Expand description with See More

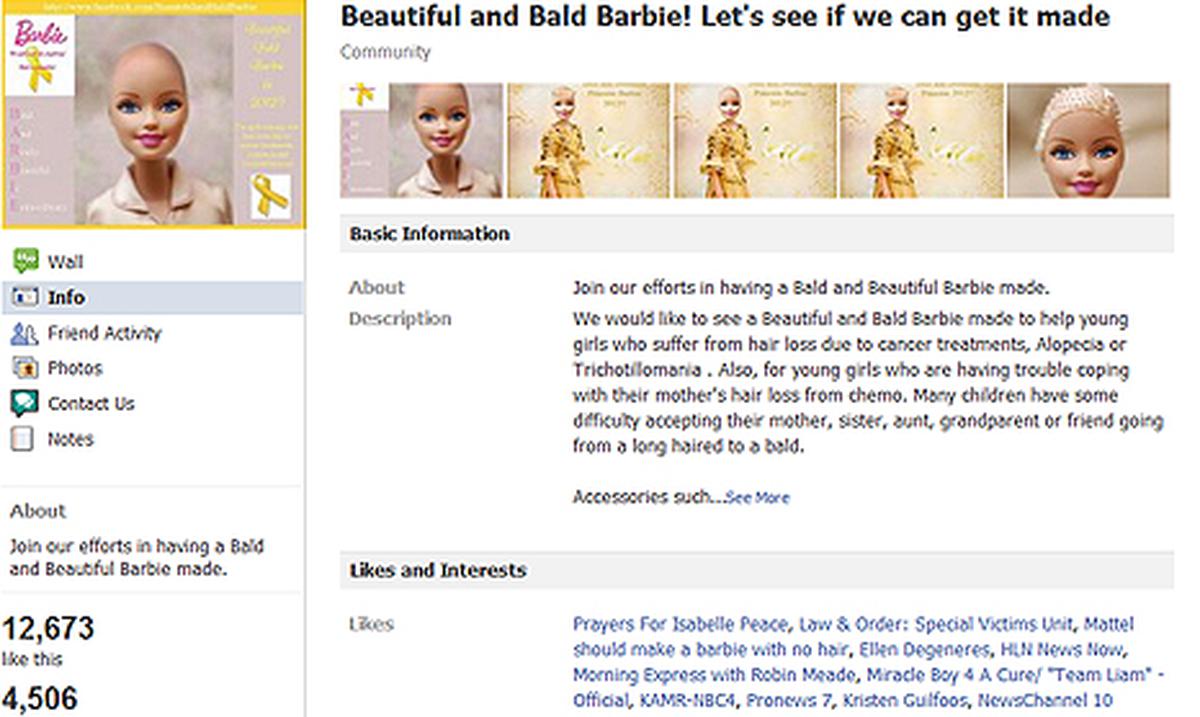pyautogui.click(x=757, y=498)
